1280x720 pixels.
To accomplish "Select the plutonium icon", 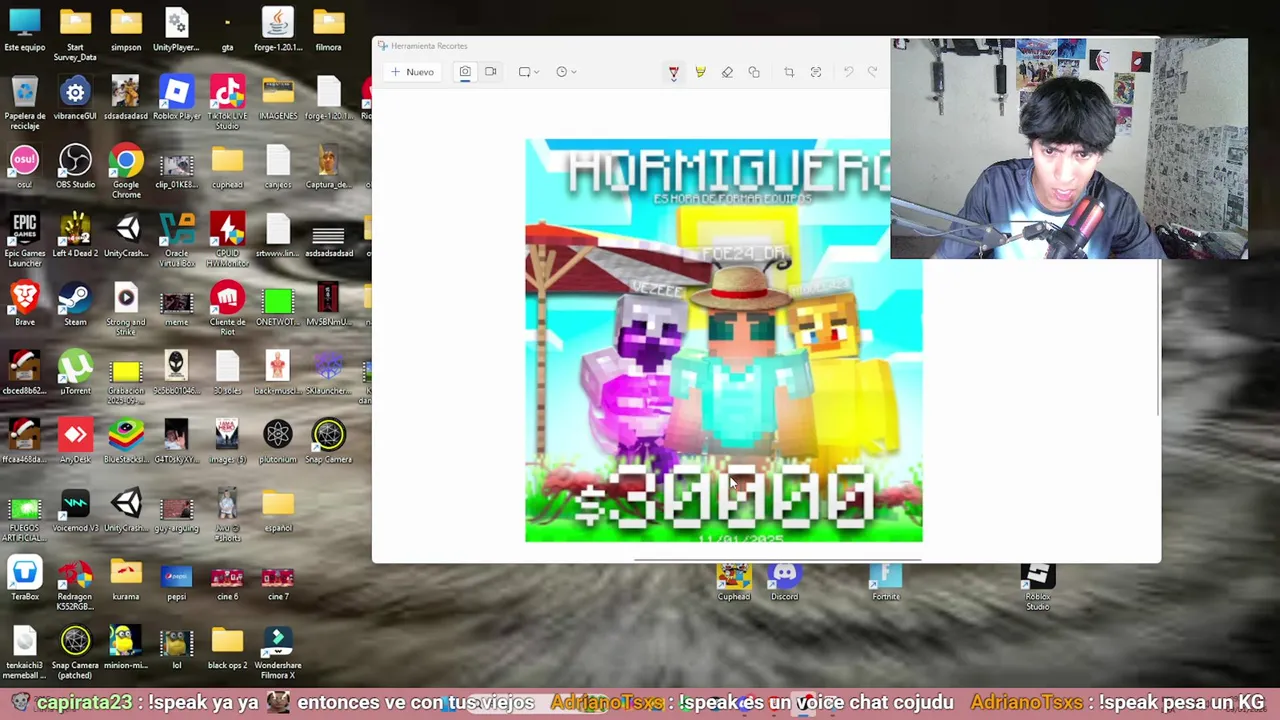I will (278, 441).
